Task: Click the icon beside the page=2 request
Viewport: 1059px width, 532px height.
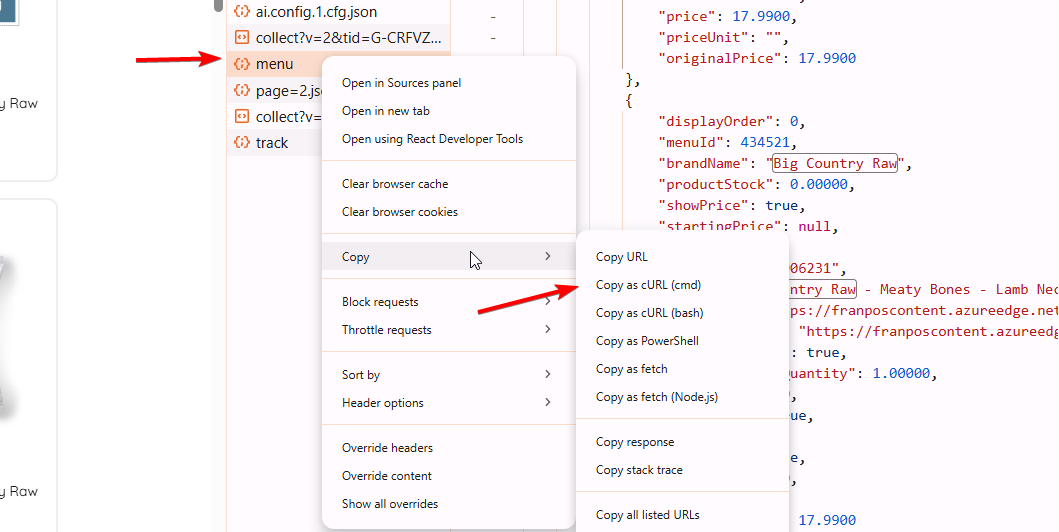Action: (x=241, y=91)
